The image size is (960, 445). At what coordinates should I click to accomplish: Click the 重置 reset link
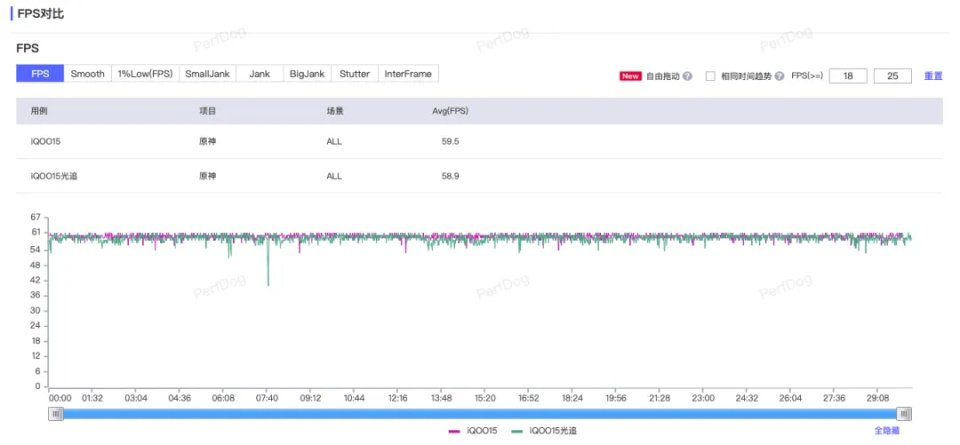[933, 77]
